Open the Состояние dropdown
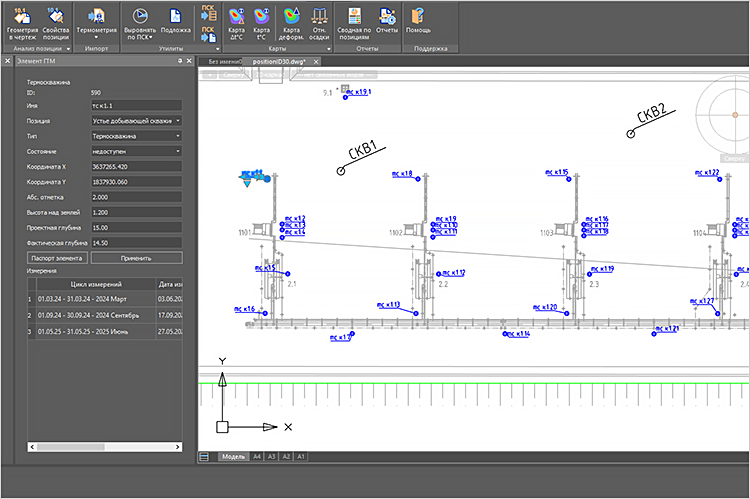The width and height of the screenshot is (750, 499). pos(136,152)
